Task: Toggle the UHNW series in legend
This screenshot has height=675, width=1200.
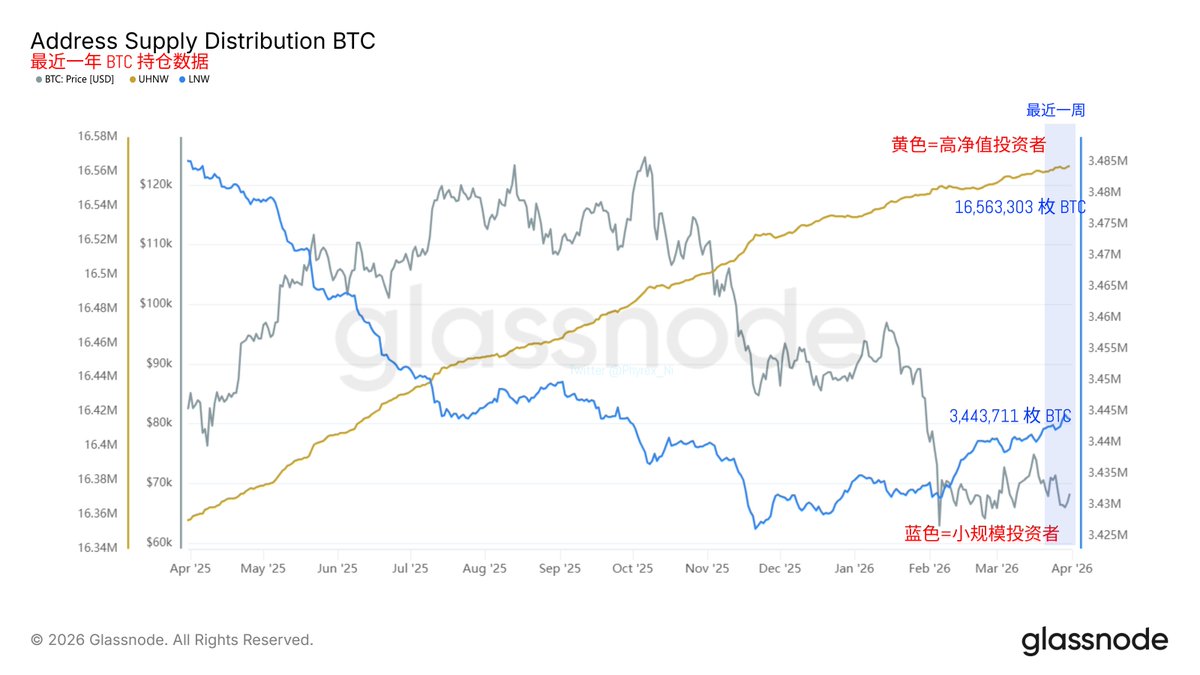Action: point(155,79)
